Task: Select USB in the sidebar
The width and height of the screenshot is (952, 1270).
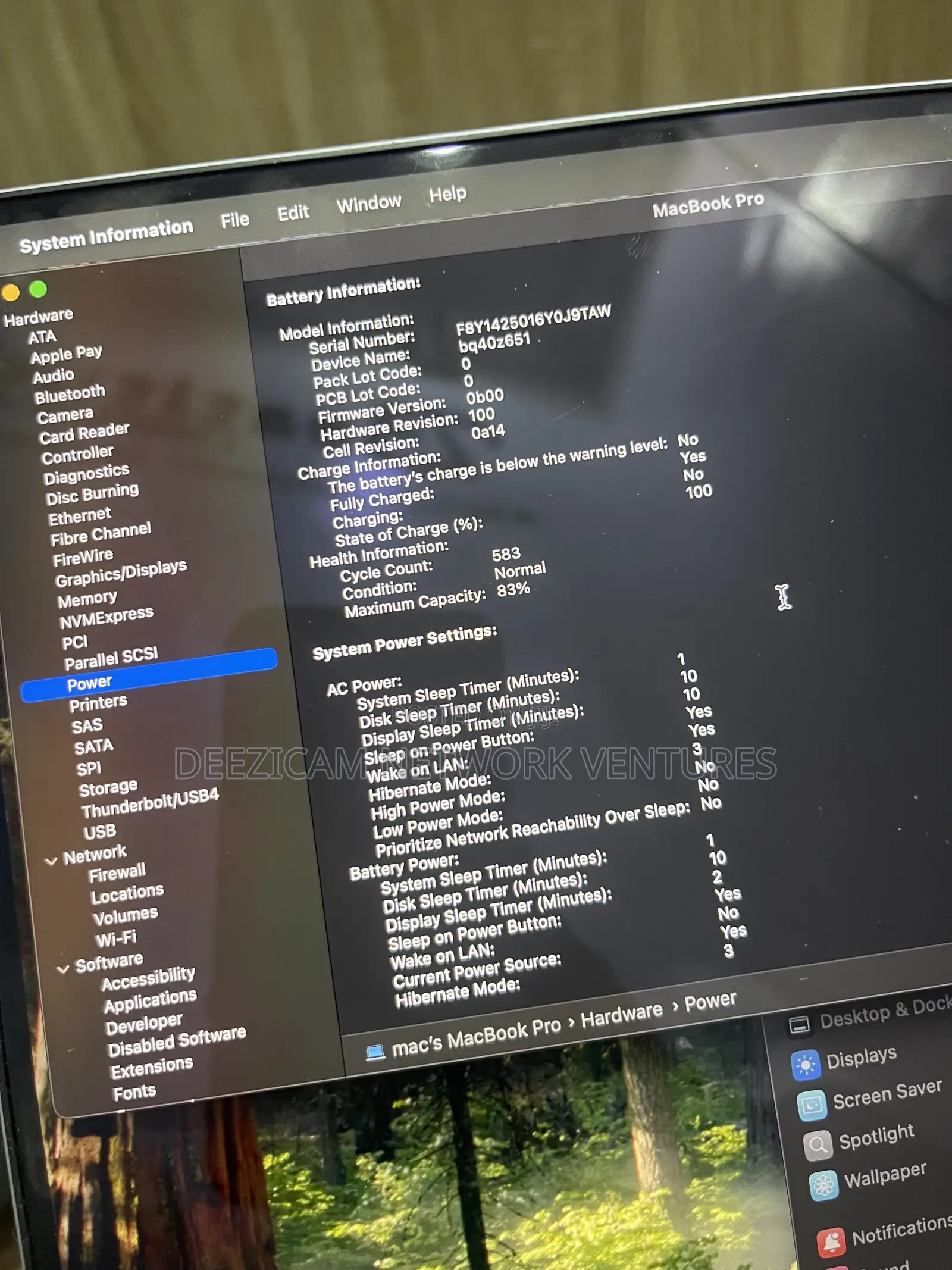Action: [x=100, y=831]
